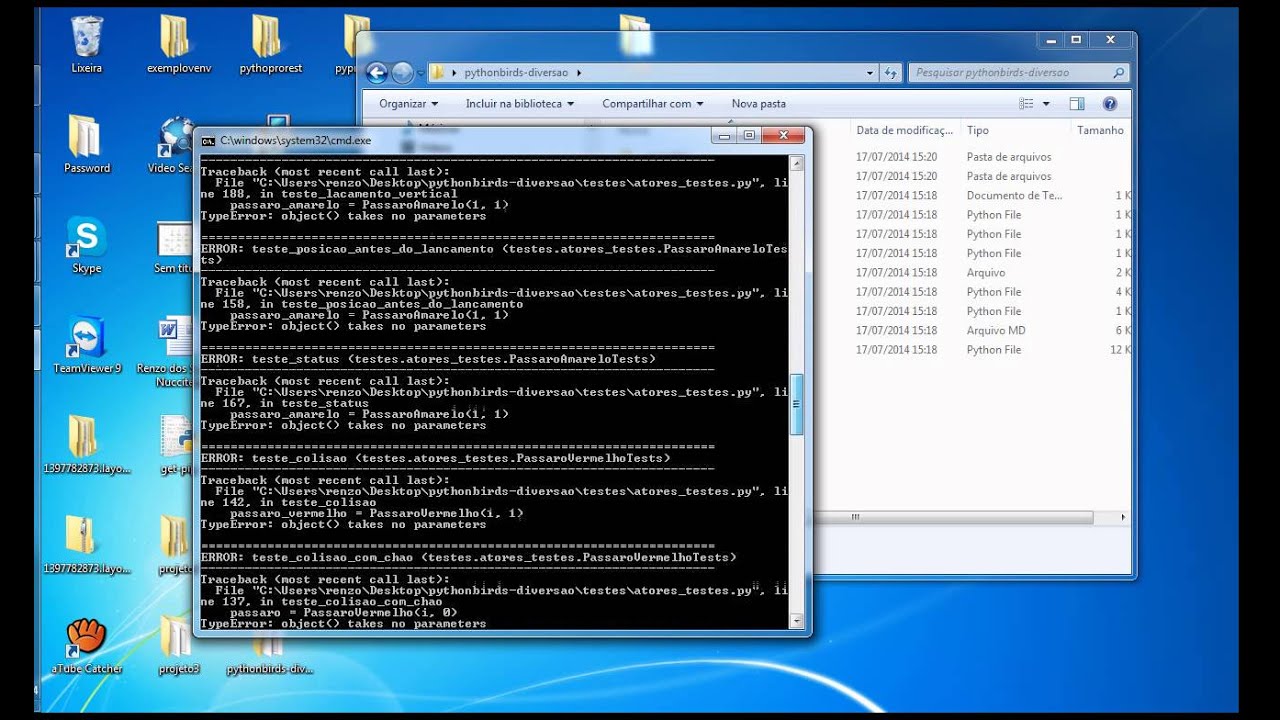Expand the Organizar dropdown menu
This screenshot has height=720, width=1280.
tap(408, 103)
